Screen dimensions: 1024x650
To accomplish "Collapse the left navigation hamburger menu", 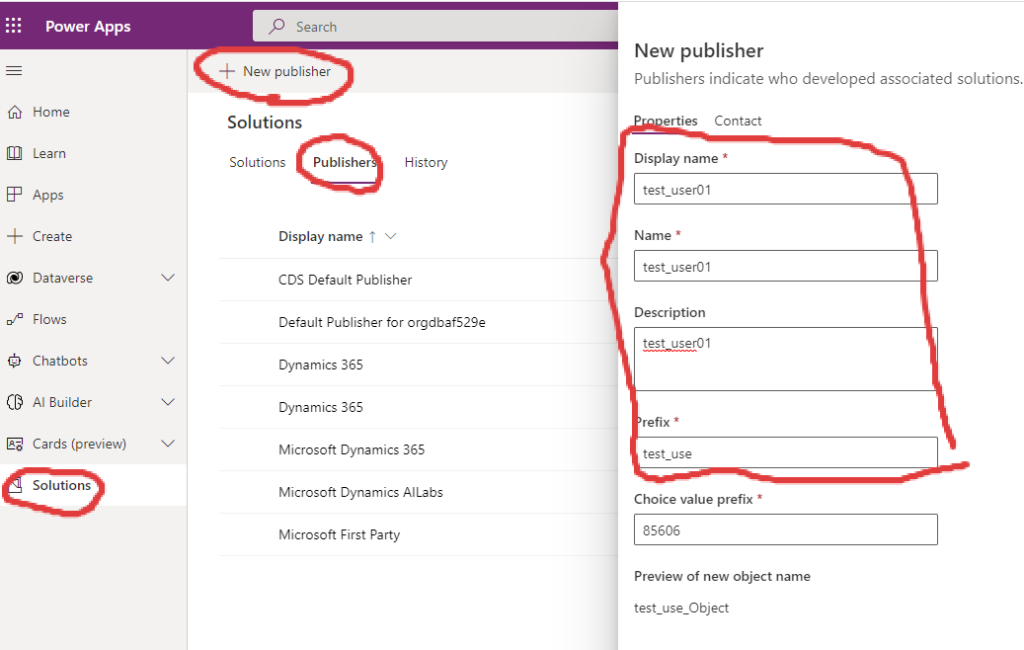I will tap(14, 71).
